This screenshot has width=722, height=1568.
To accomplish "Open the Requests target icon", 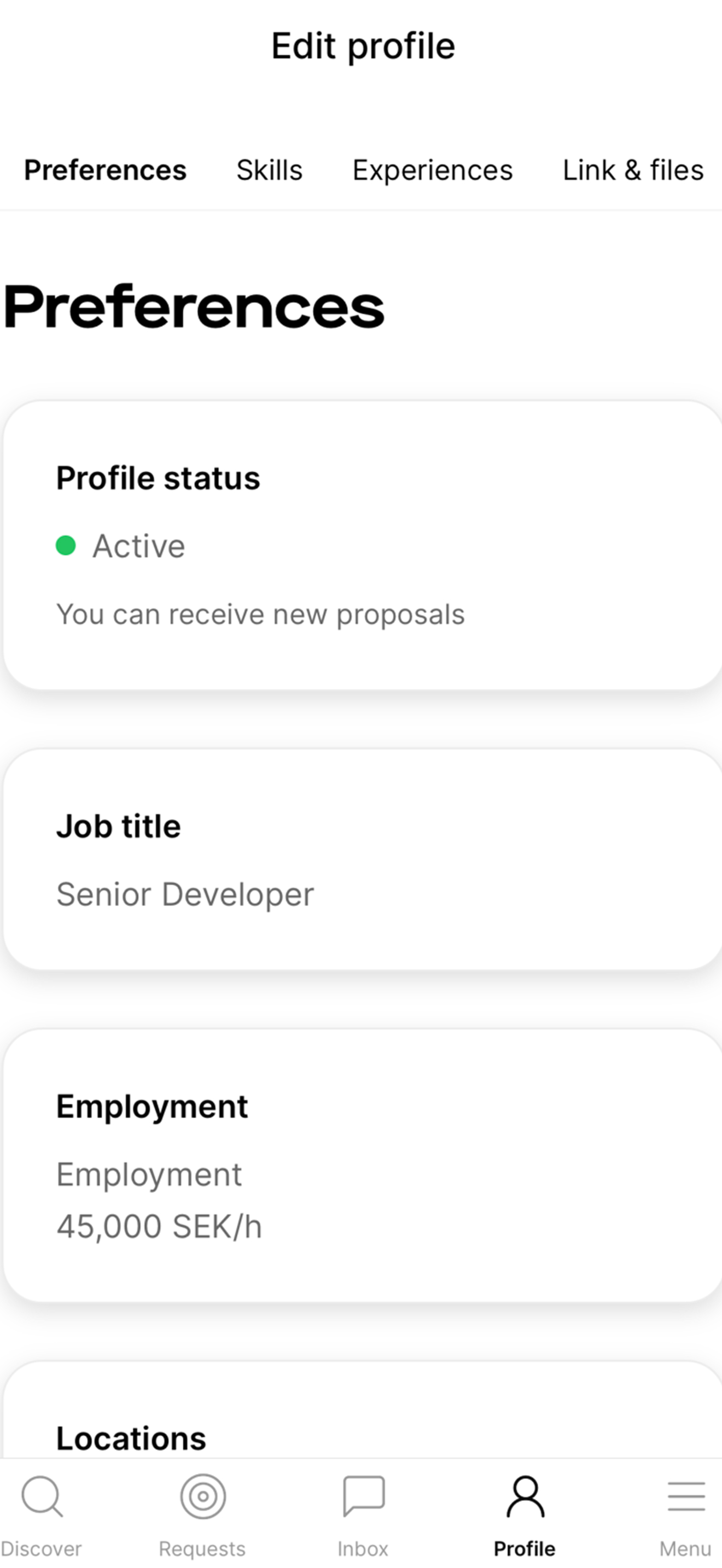I will 203,1496.
